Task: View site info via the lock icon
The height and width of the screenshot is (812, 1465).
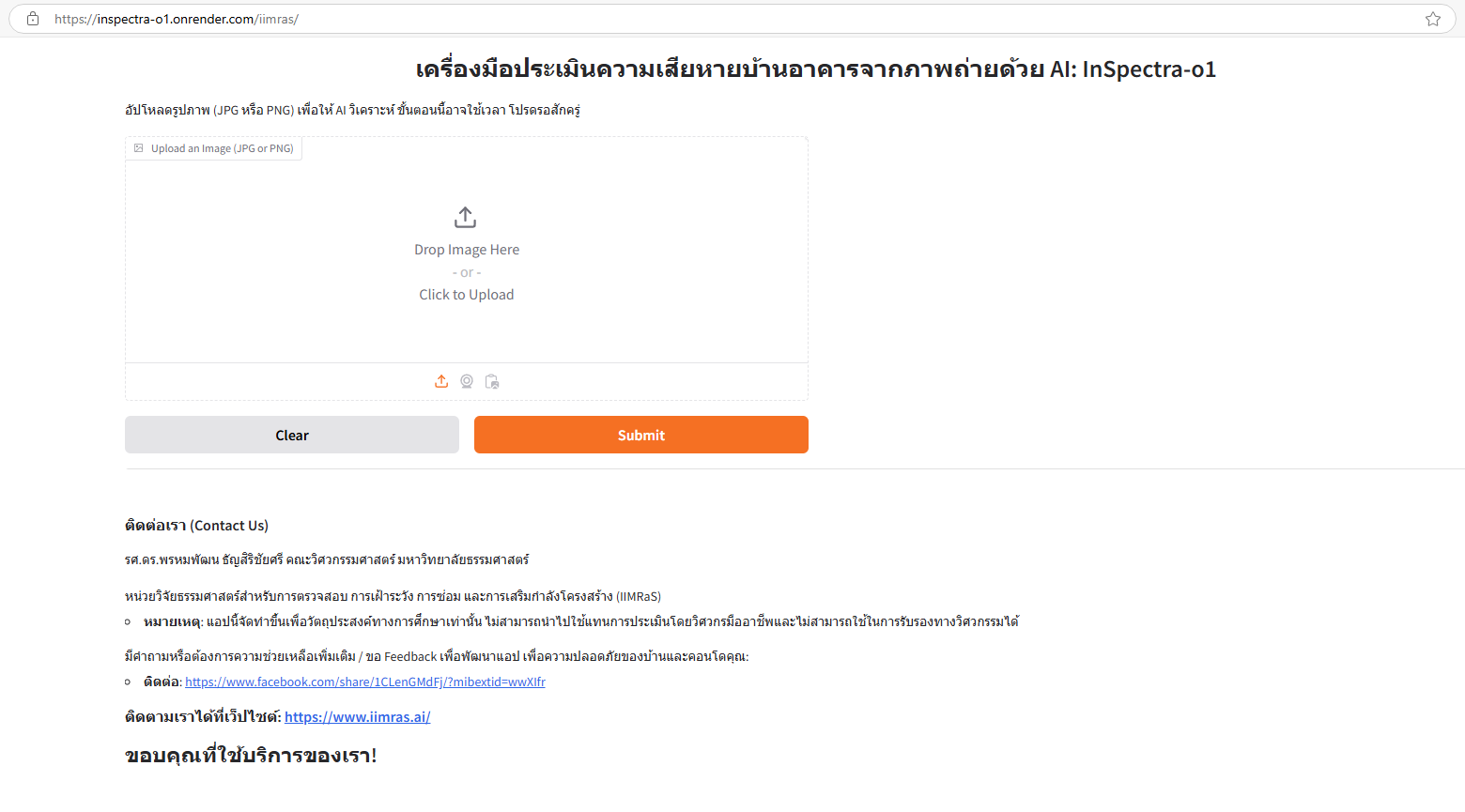Action: 33,19
